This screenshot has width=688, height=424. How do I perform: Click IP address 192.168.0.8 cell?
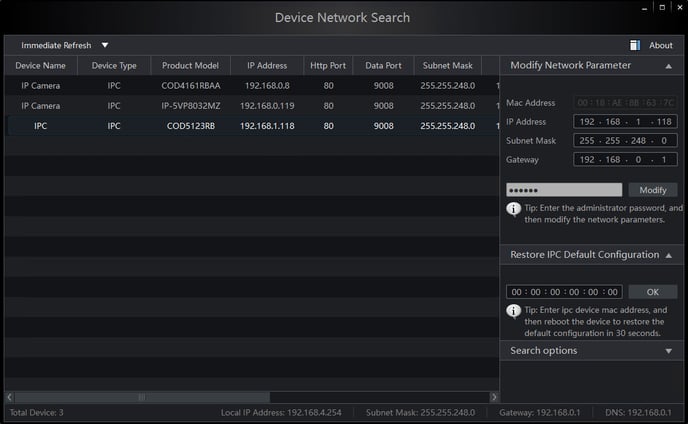267,86
